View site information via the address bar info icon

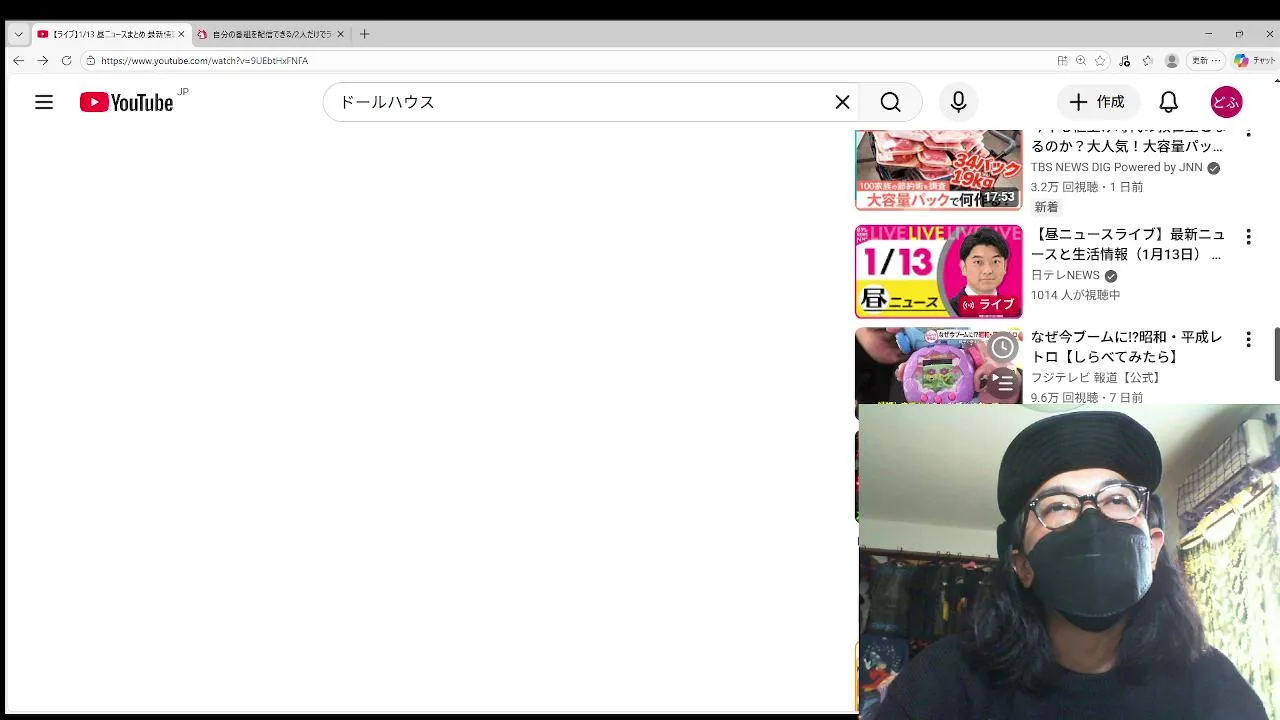coord(90,61)
